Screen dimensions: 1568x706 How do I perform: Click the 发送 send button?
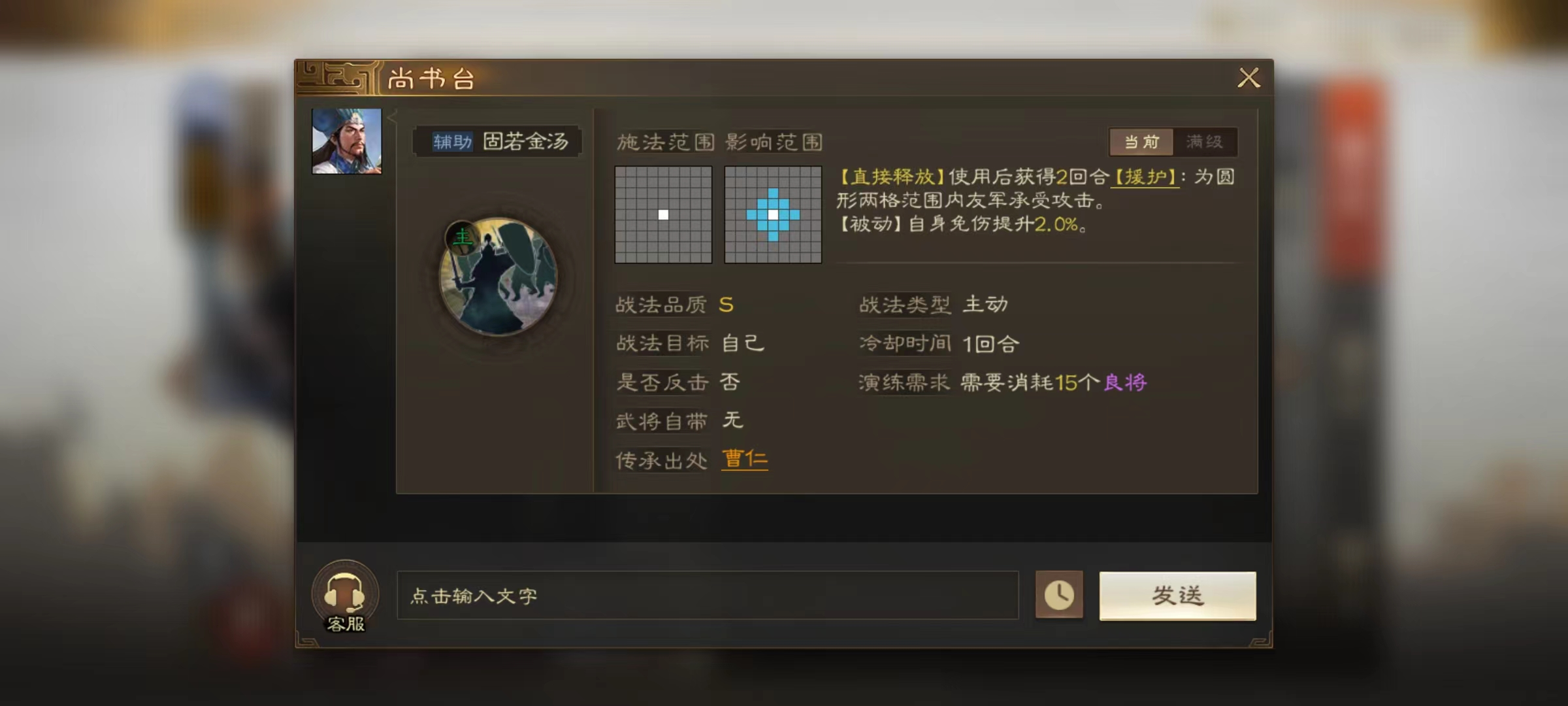click(x=1177, y=596)
